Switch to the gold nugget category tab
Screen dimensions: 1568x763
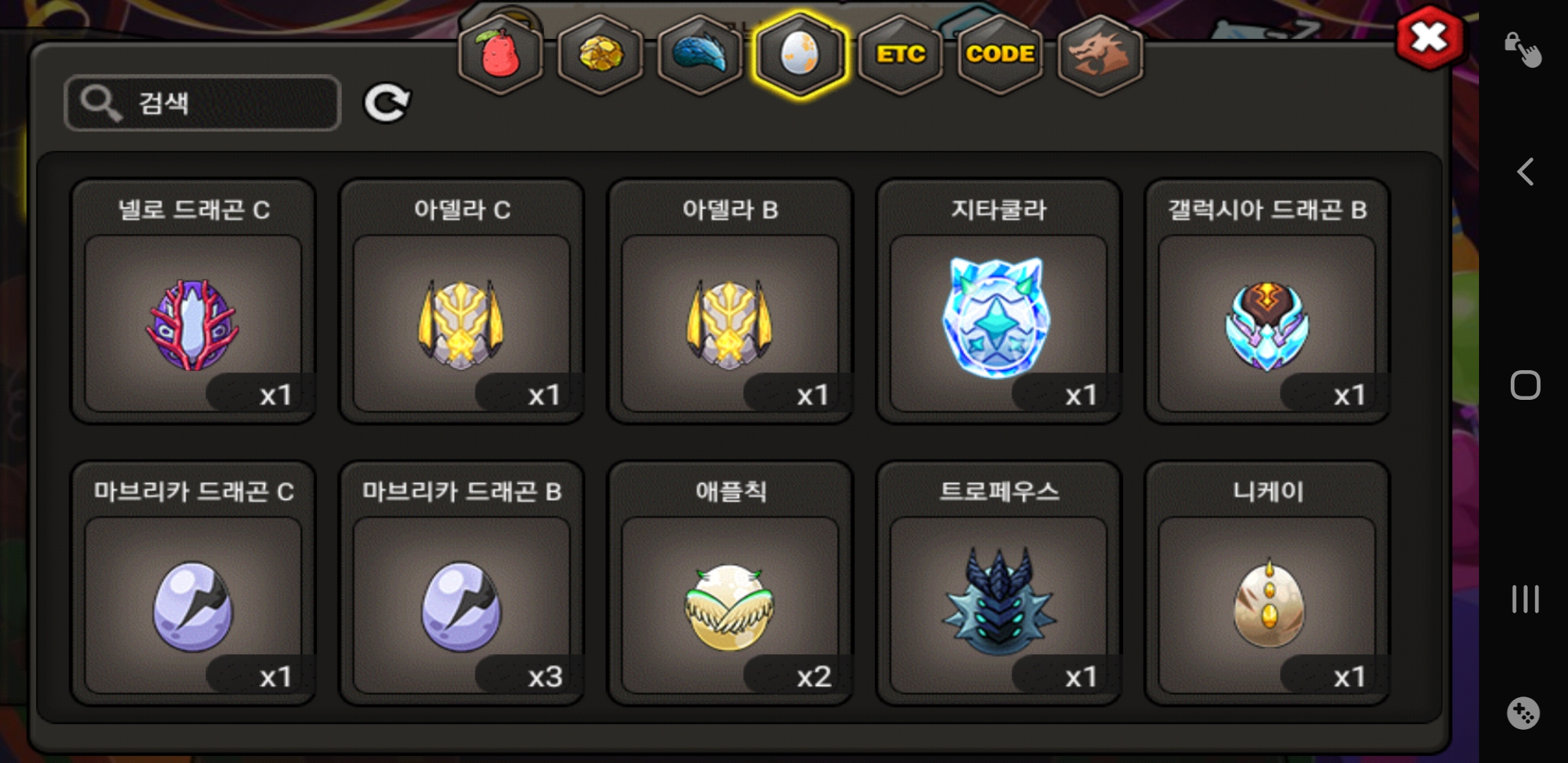click(600, 54)
